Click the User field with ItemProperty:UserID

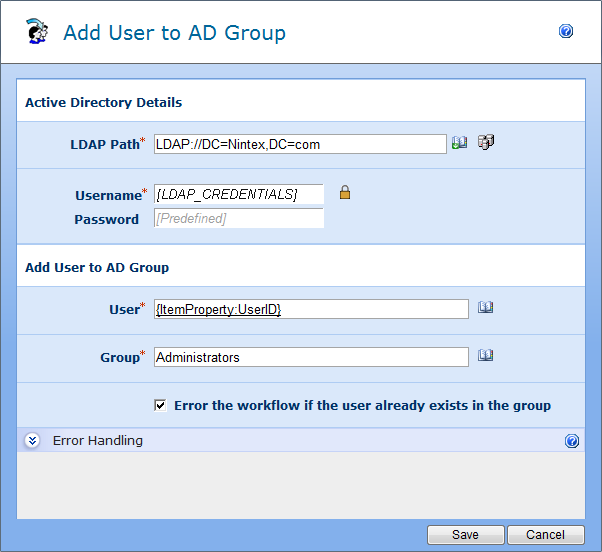point(310,310)
